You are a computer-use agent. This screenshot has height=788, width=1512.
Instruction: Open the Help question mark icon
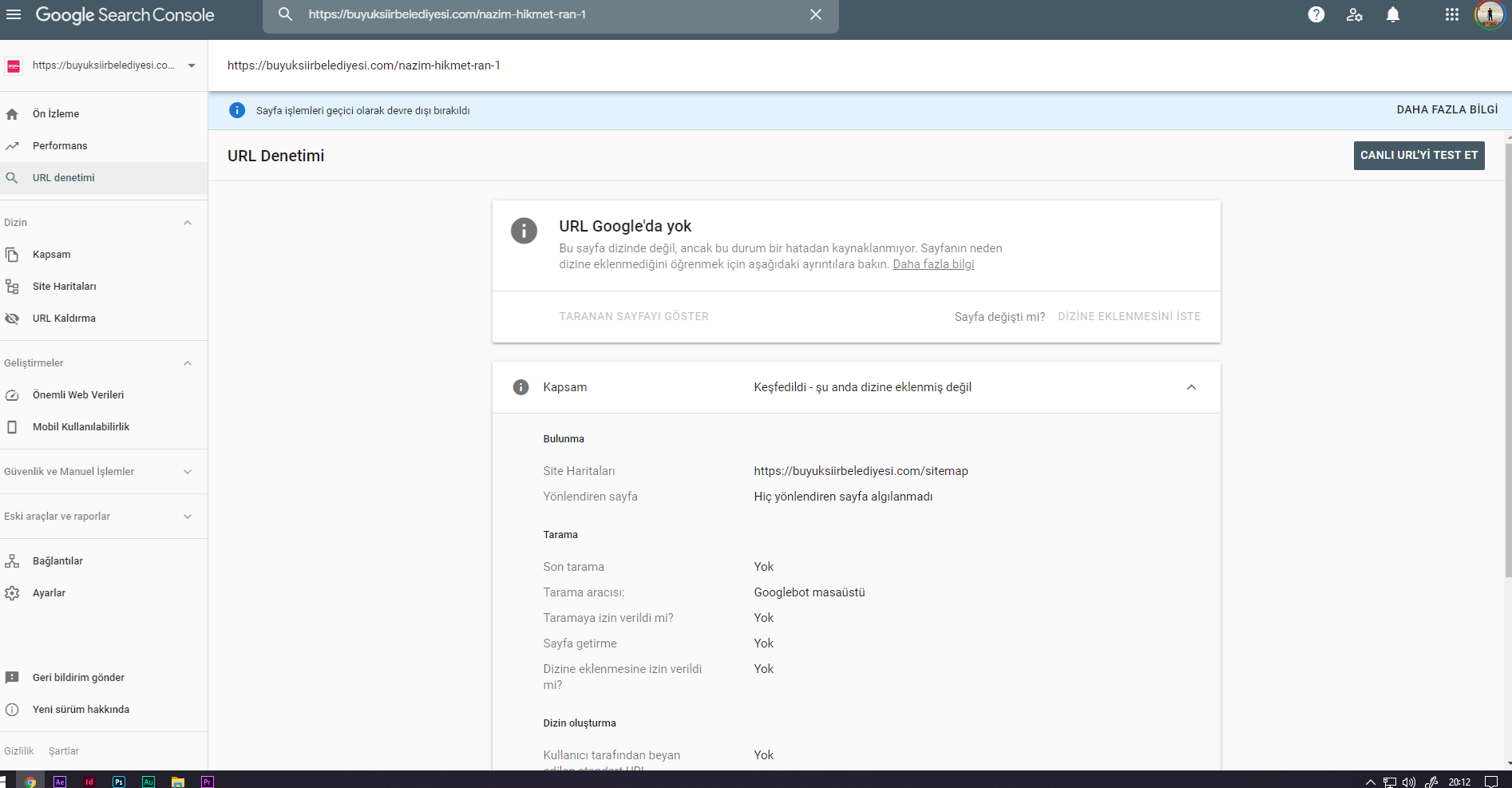pyautogui.click(x=1316, y=14)
